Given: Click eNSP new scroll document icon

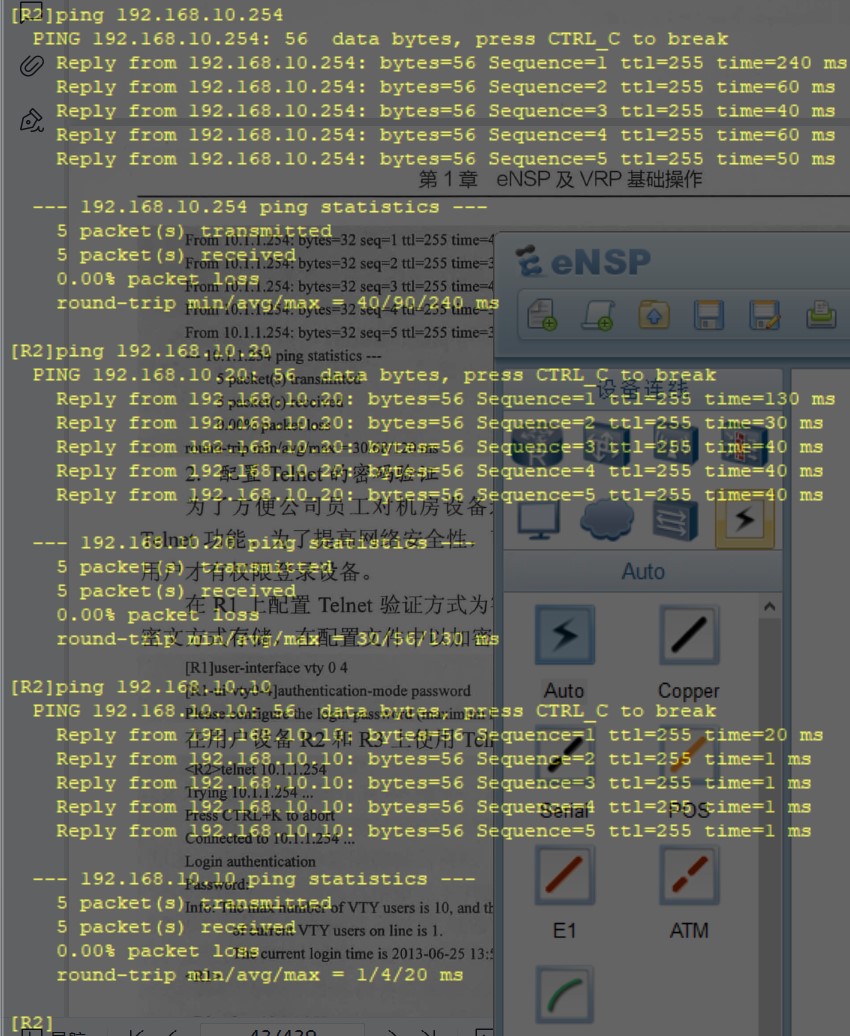Looking at the screenshot, I should pos(598,314).
